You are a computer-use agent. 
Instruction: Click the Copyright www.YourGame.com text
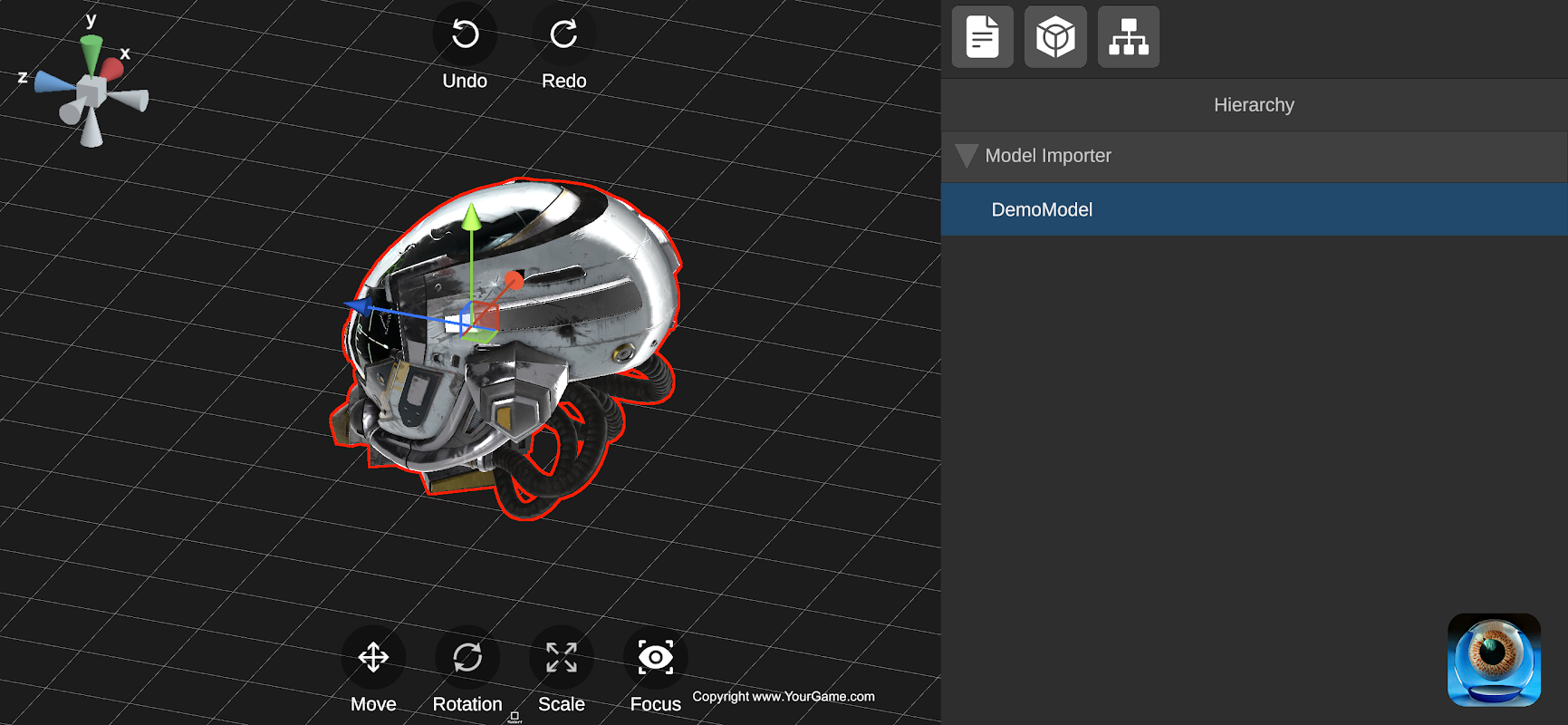pyautogui.click(x=784, y=697)
